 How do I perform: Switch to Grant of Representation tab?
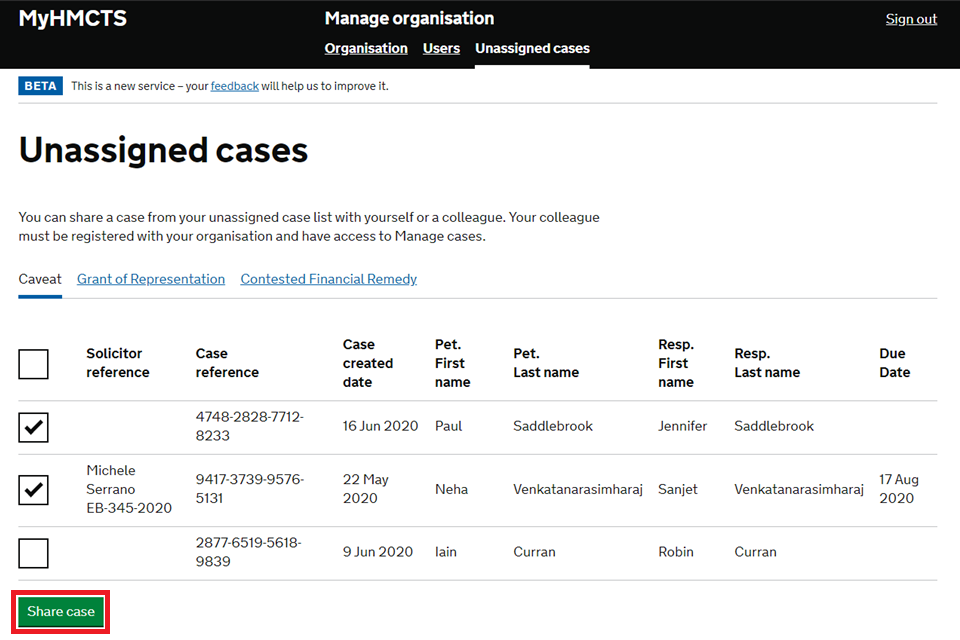pos(151,279)
